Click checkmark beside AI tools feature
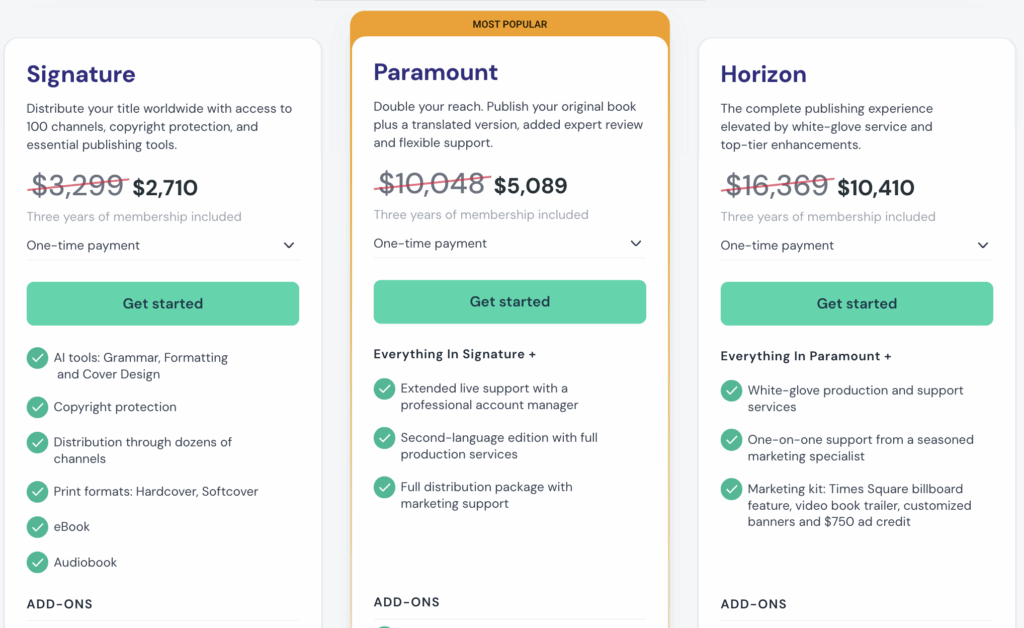The height and width of the screenshot is (628, 1024). [37, 358]
